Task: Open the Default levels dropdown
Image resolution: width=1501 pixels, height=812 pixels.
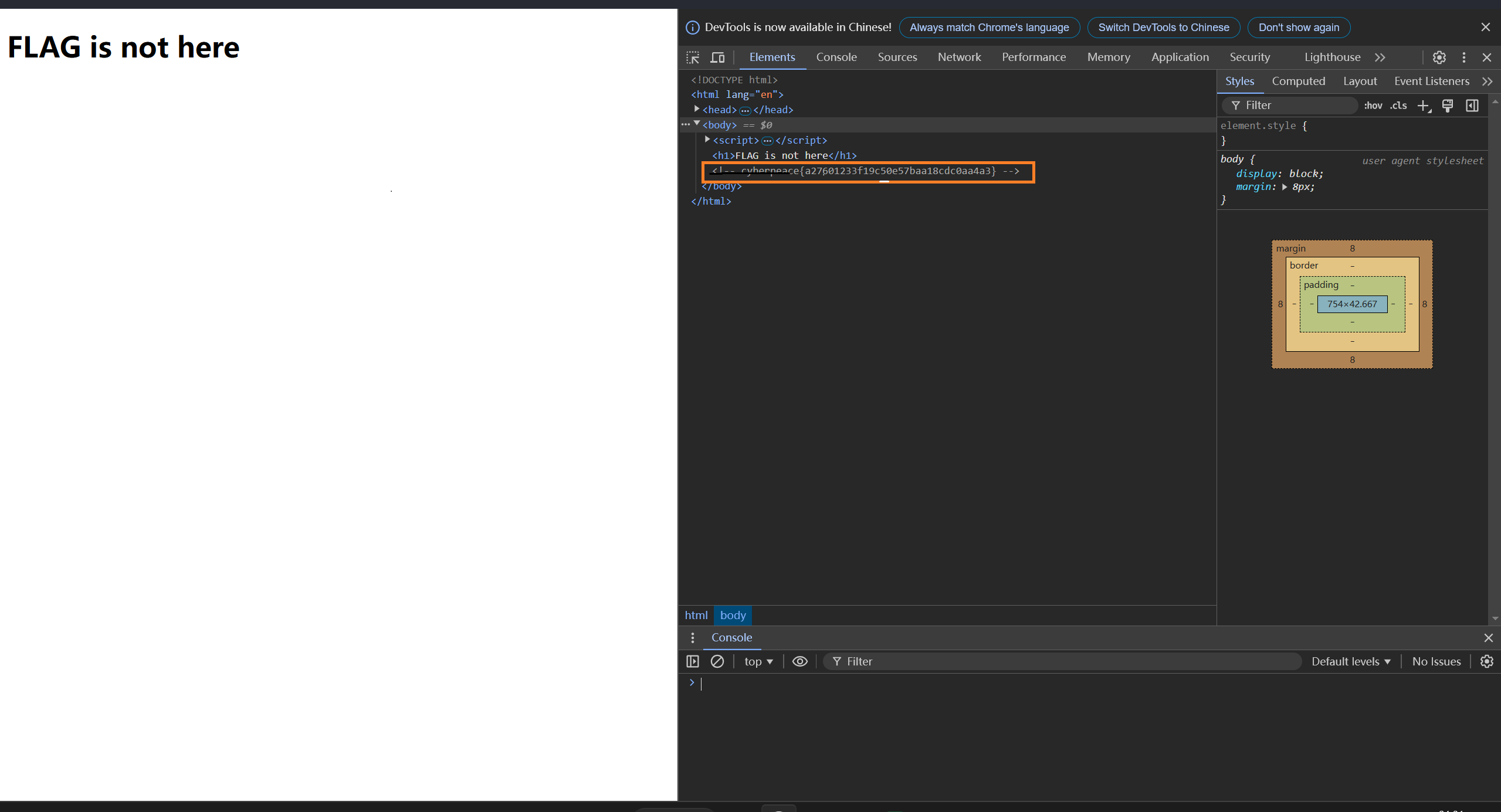Action: [1351, 661]
